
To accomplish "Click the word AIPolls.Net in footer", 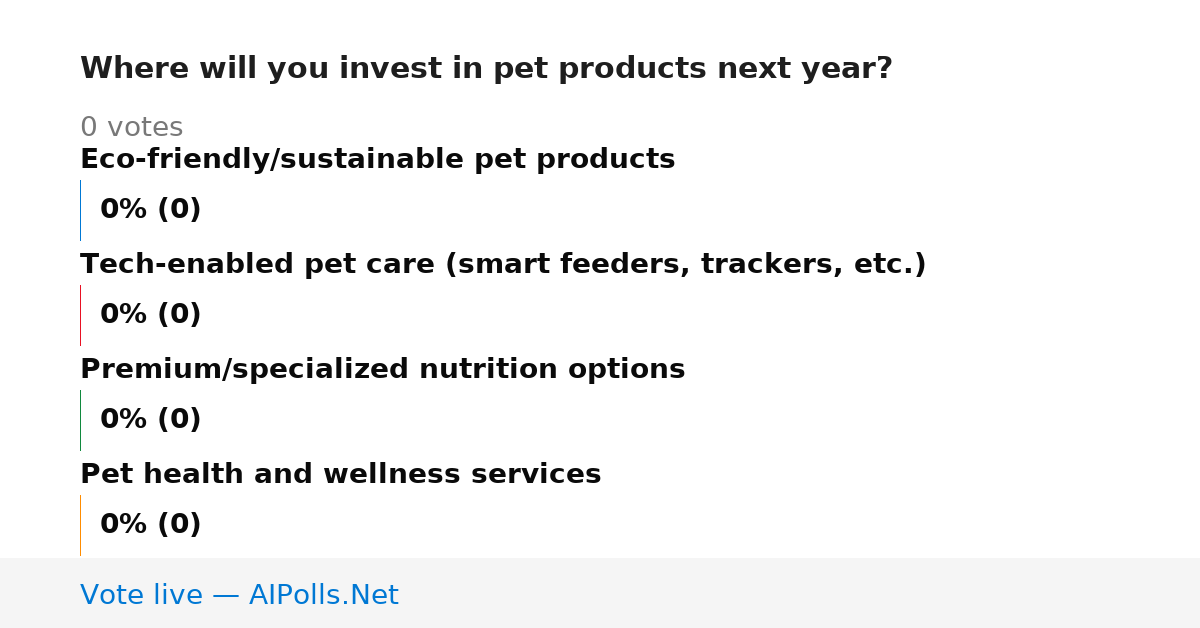I will tap(323, 596).
